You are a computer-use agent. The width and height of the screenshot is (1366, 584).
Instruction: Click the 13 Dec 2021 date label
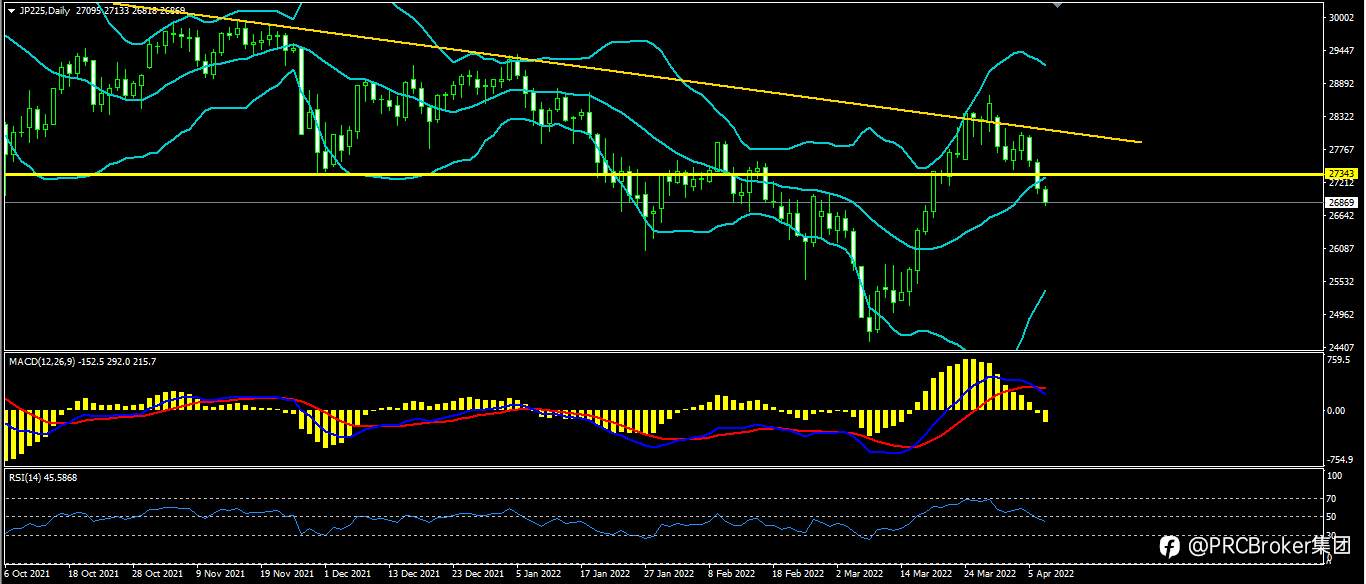point(414,575)
